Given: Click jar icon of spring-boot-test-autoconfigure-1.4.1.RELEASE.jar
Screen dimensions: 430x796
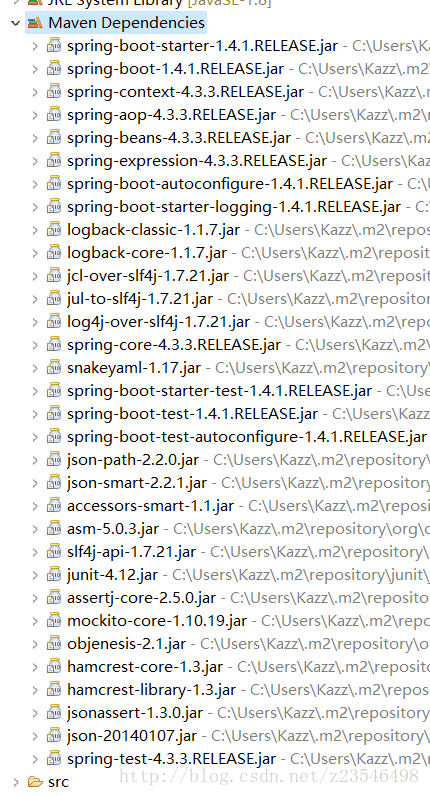Looking at the screenshot, I should click(54, 437).
